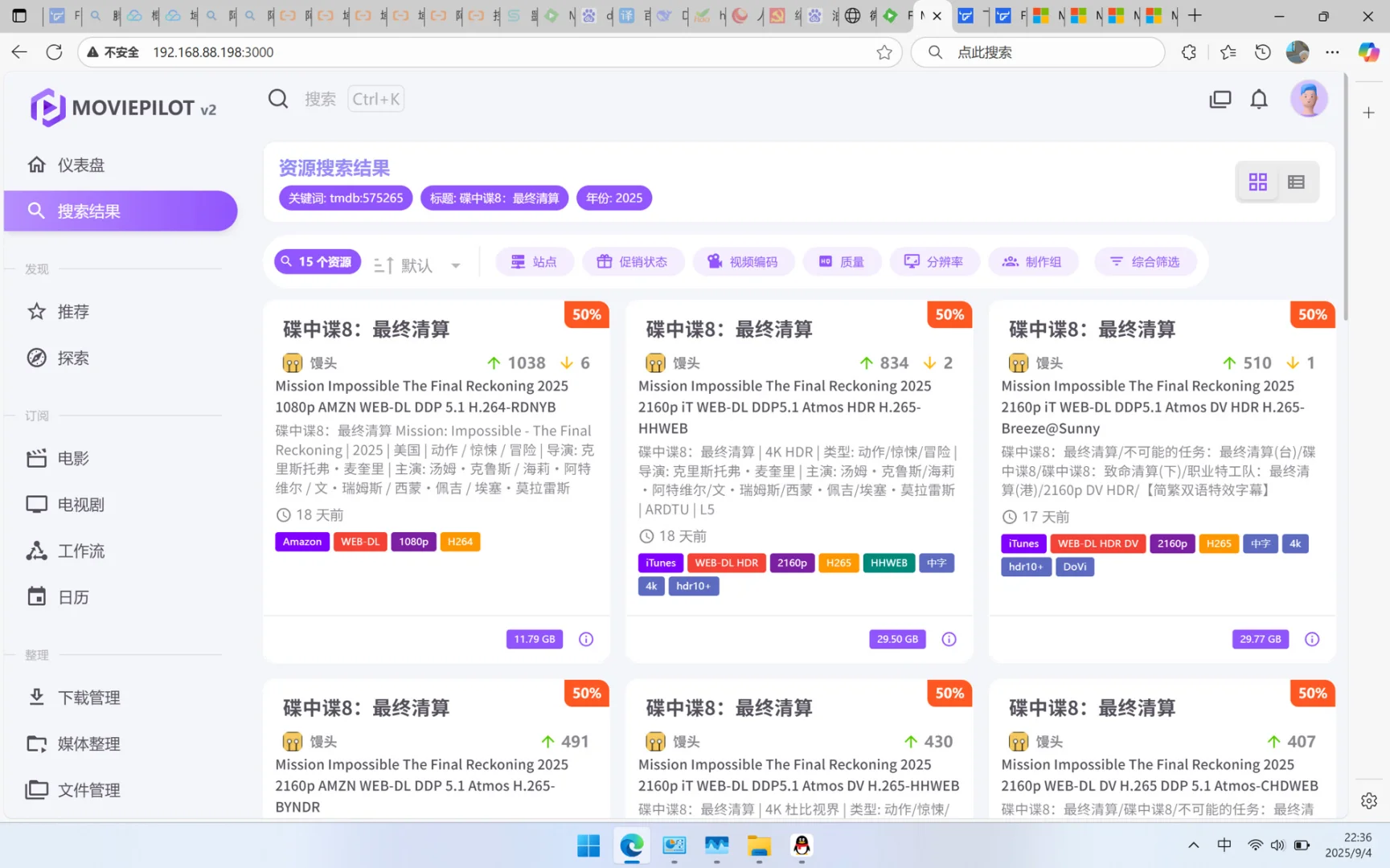
Task: Select 搜索结果 in the sidebar
Action: point(121,211)
